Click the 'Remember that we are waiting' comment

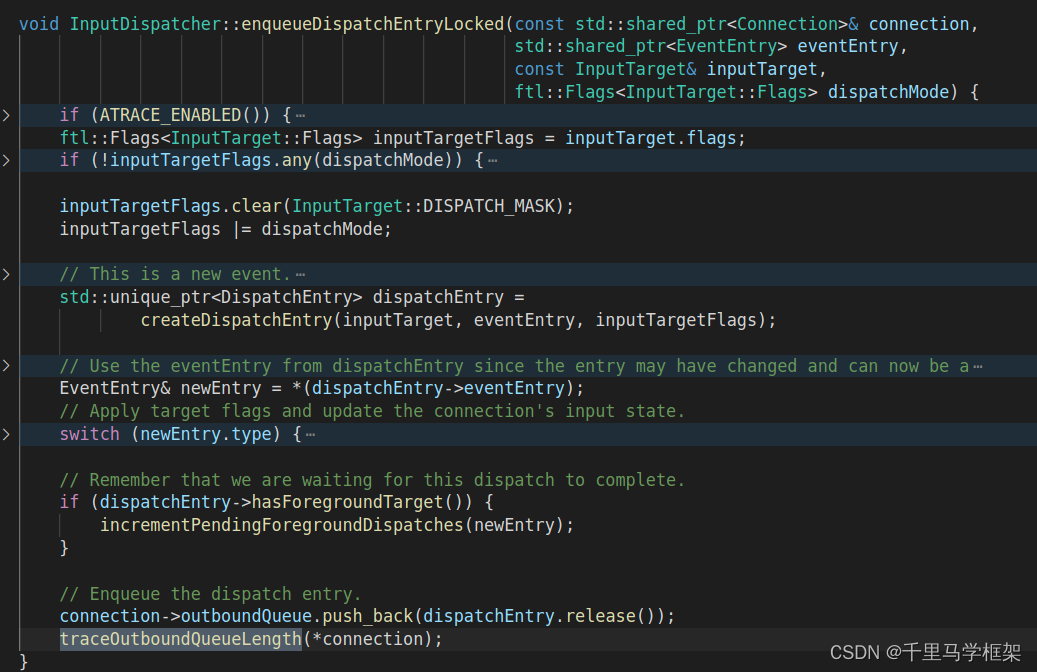click(372, 480)
